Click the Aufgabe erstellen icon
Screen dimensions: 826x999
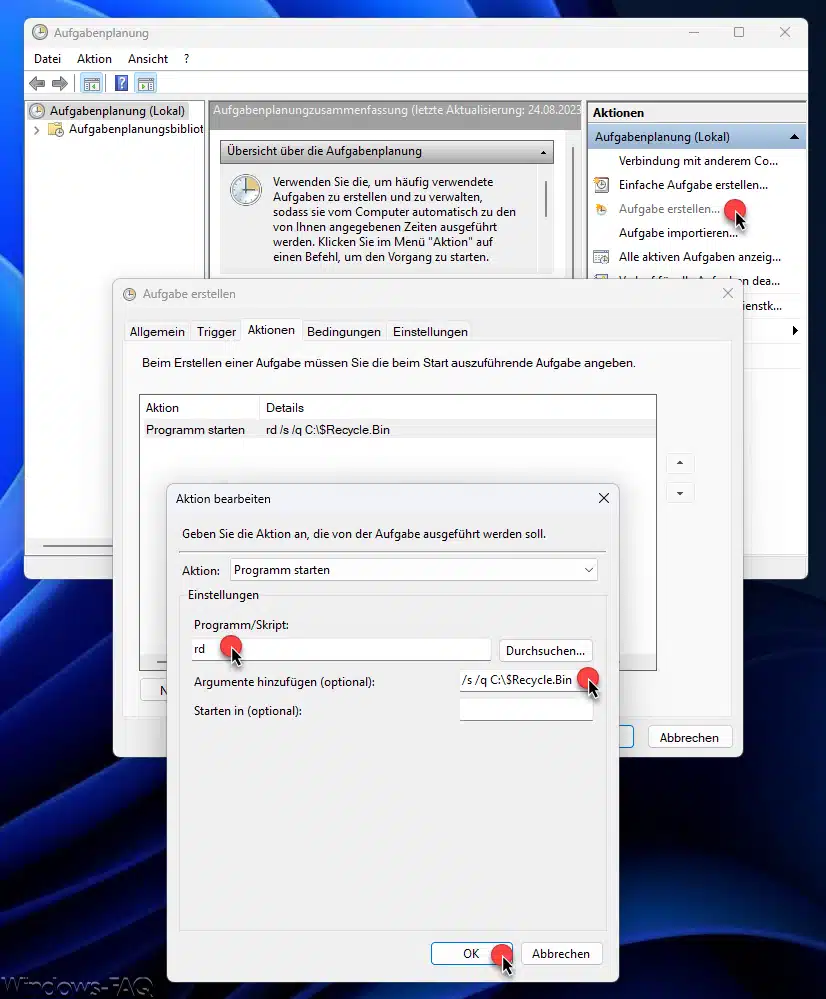click(x=601, y=209)
